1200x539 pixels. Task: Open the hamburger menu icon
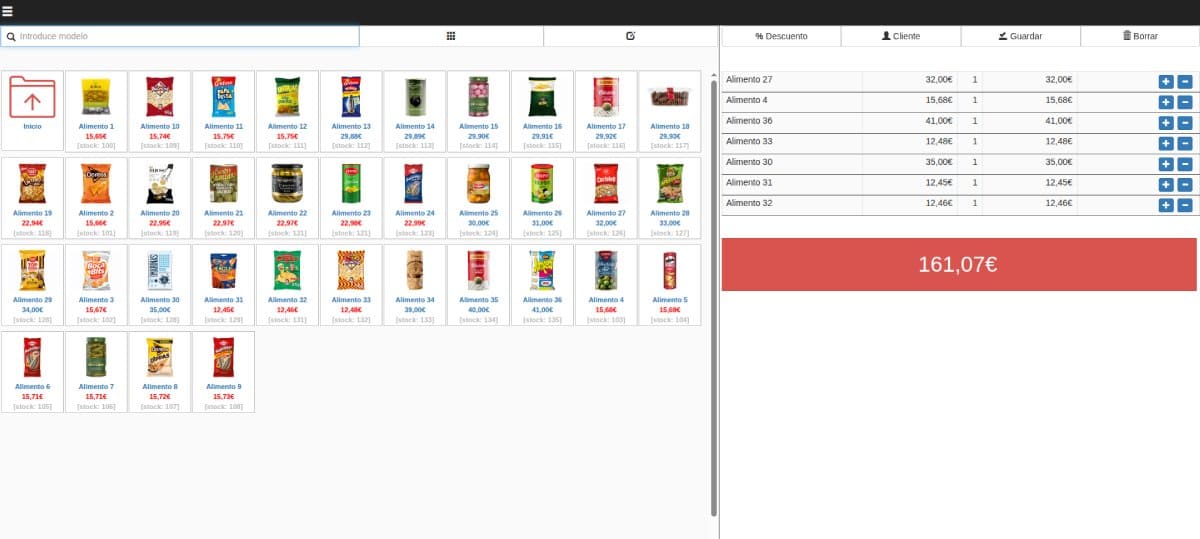point(8,11)
